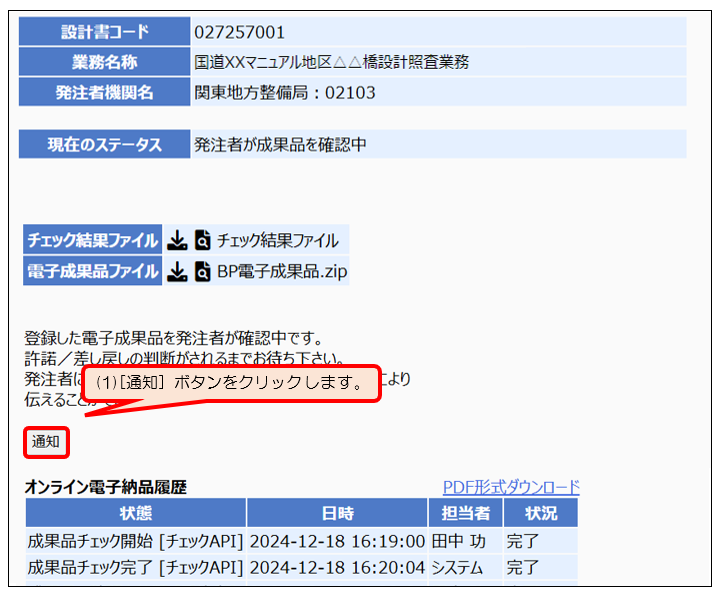
Task: Open preview icon for BP電子成果品.zip
Action: click(x=203, y=271)
